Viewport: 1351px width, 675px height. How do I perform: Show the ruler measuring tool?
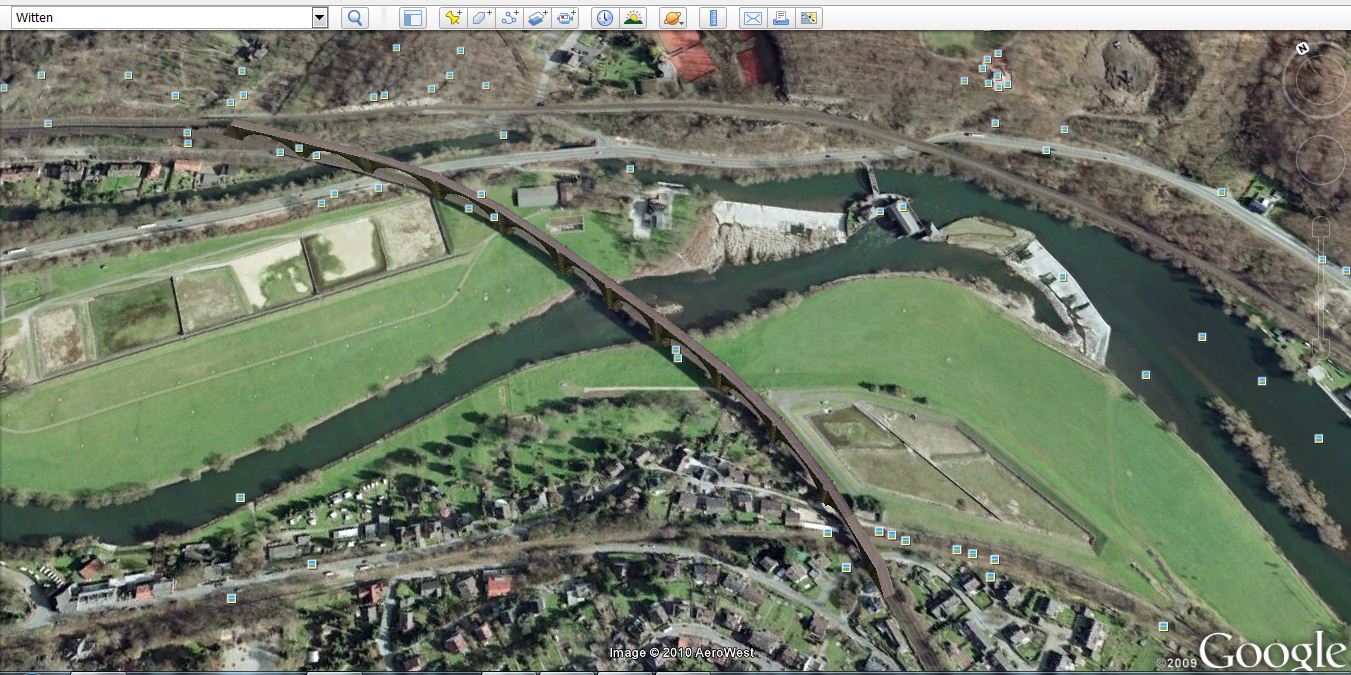712,18
